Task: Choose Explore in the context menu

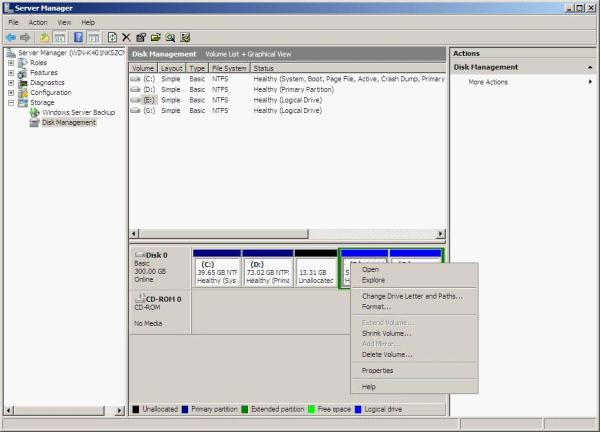Action: pos(414,280)
